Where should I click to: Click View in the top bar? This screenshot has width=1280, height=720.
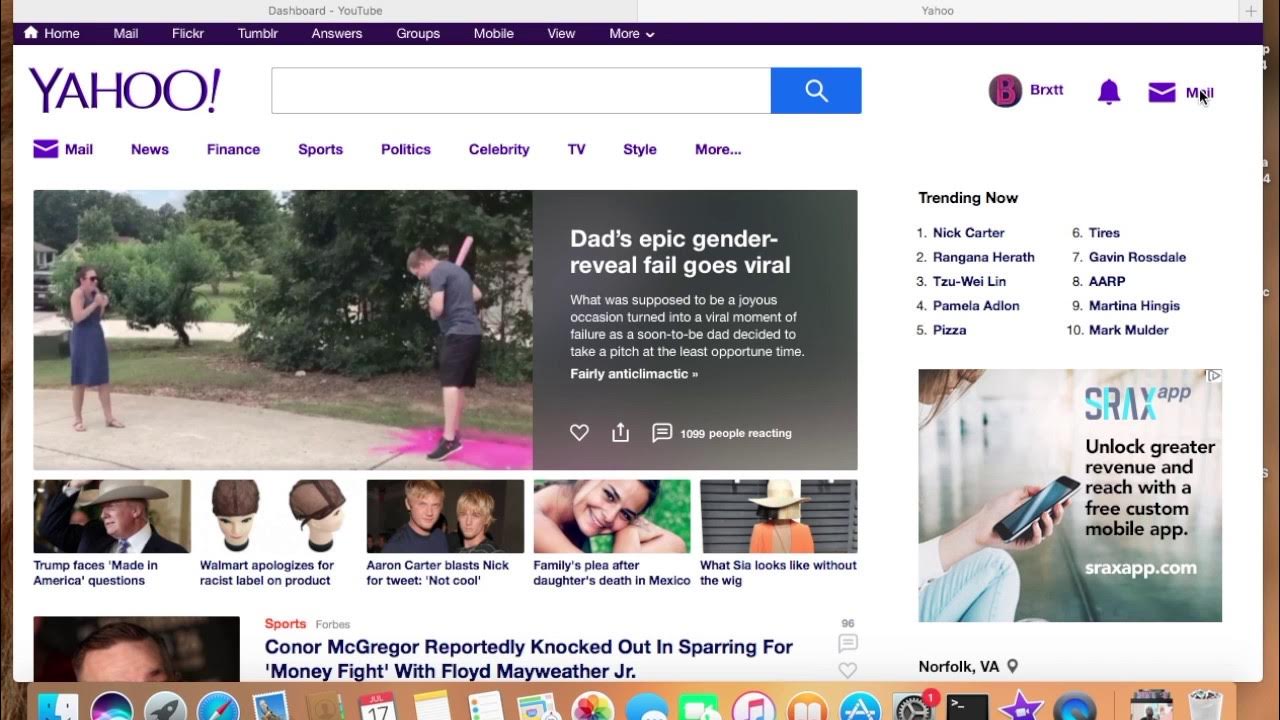[x=561, y=33]
